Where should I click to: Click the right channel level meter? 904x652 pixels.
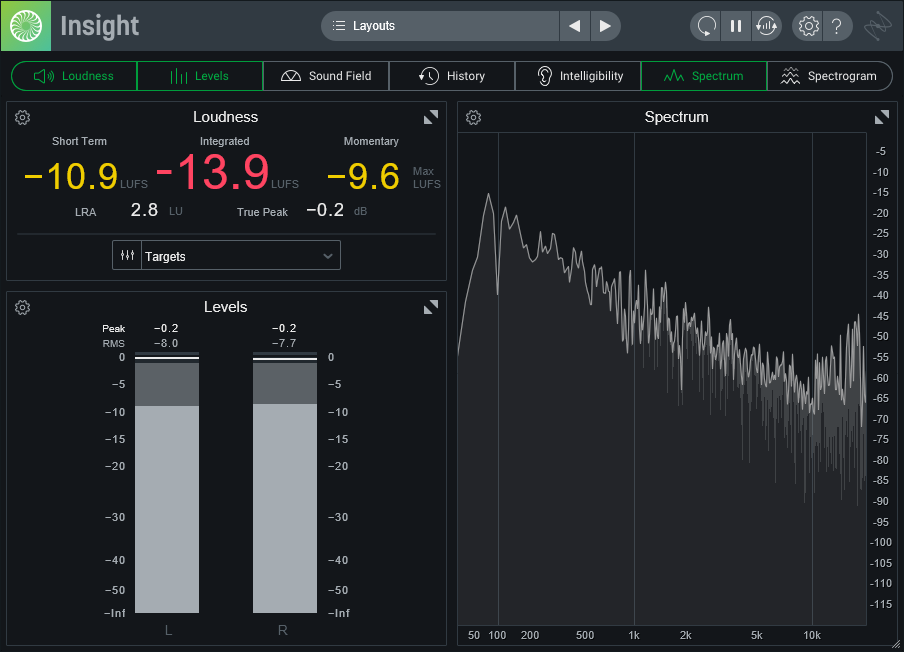click(285, 483)
